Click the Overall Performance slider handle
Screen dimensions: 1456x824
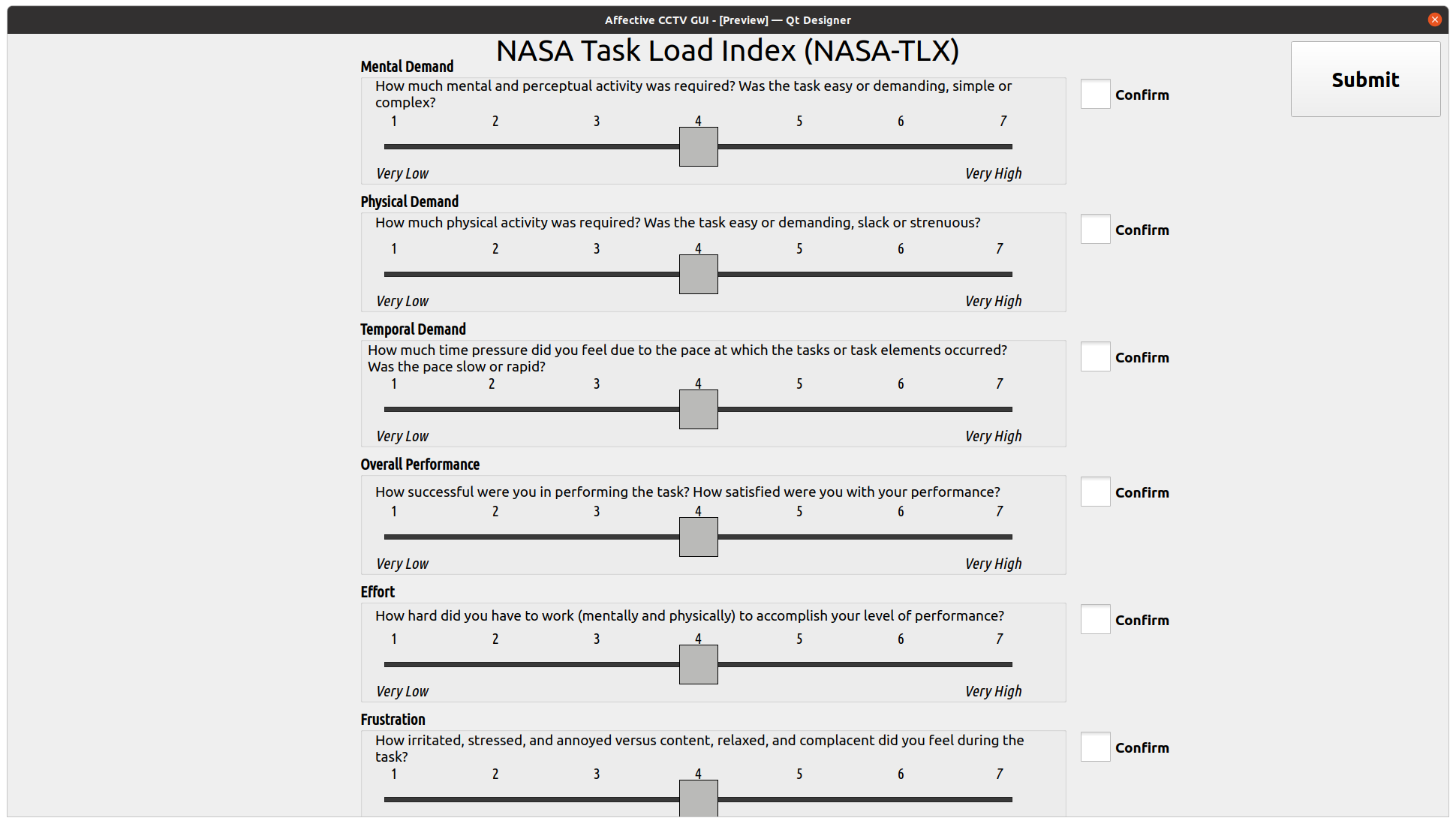[x=698, y=537]
